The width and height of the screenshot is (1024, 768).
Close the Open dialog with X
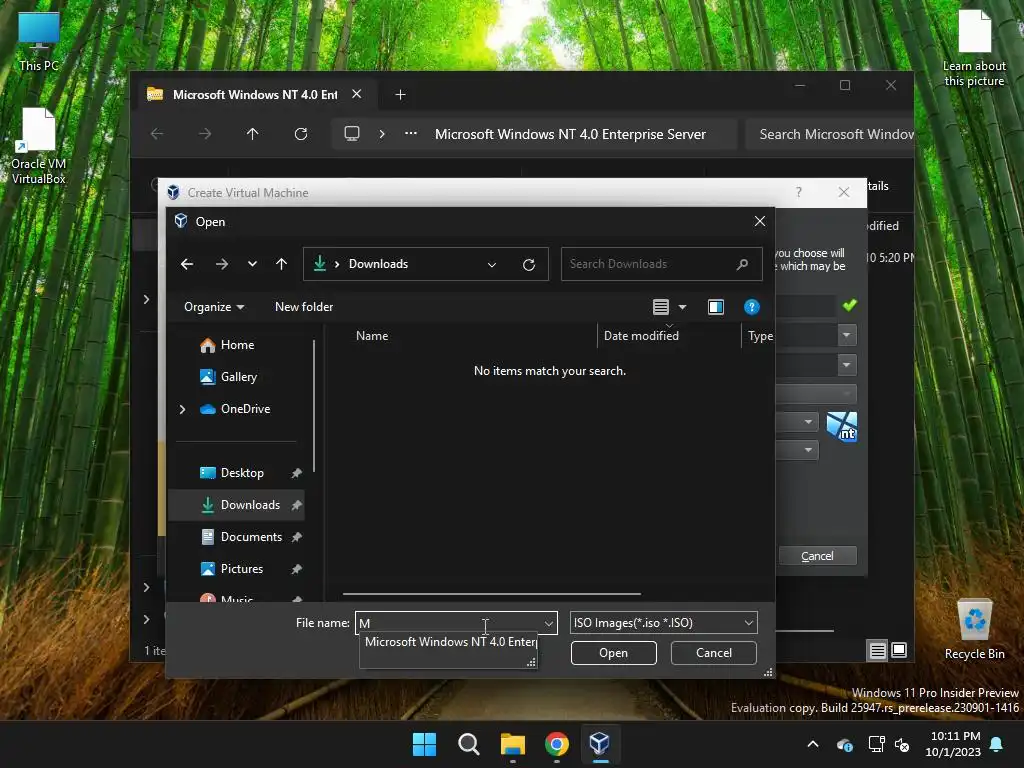pos(760,221)
